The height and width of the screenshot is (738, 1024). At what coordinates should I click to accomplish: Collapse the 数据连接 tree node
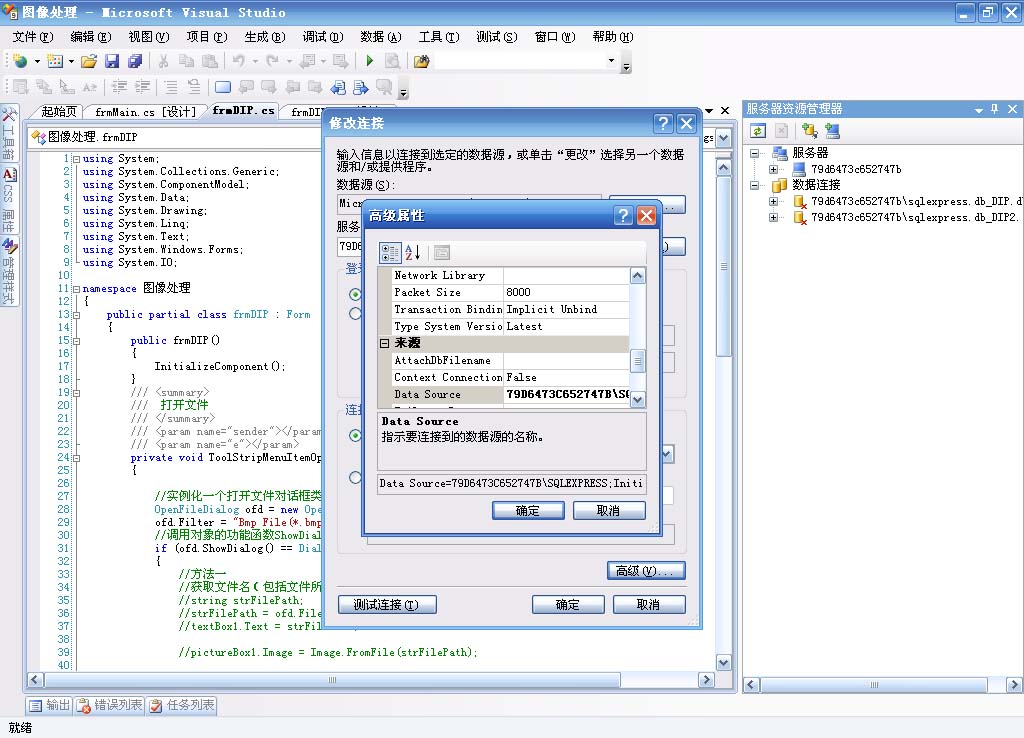pos(754,185)
